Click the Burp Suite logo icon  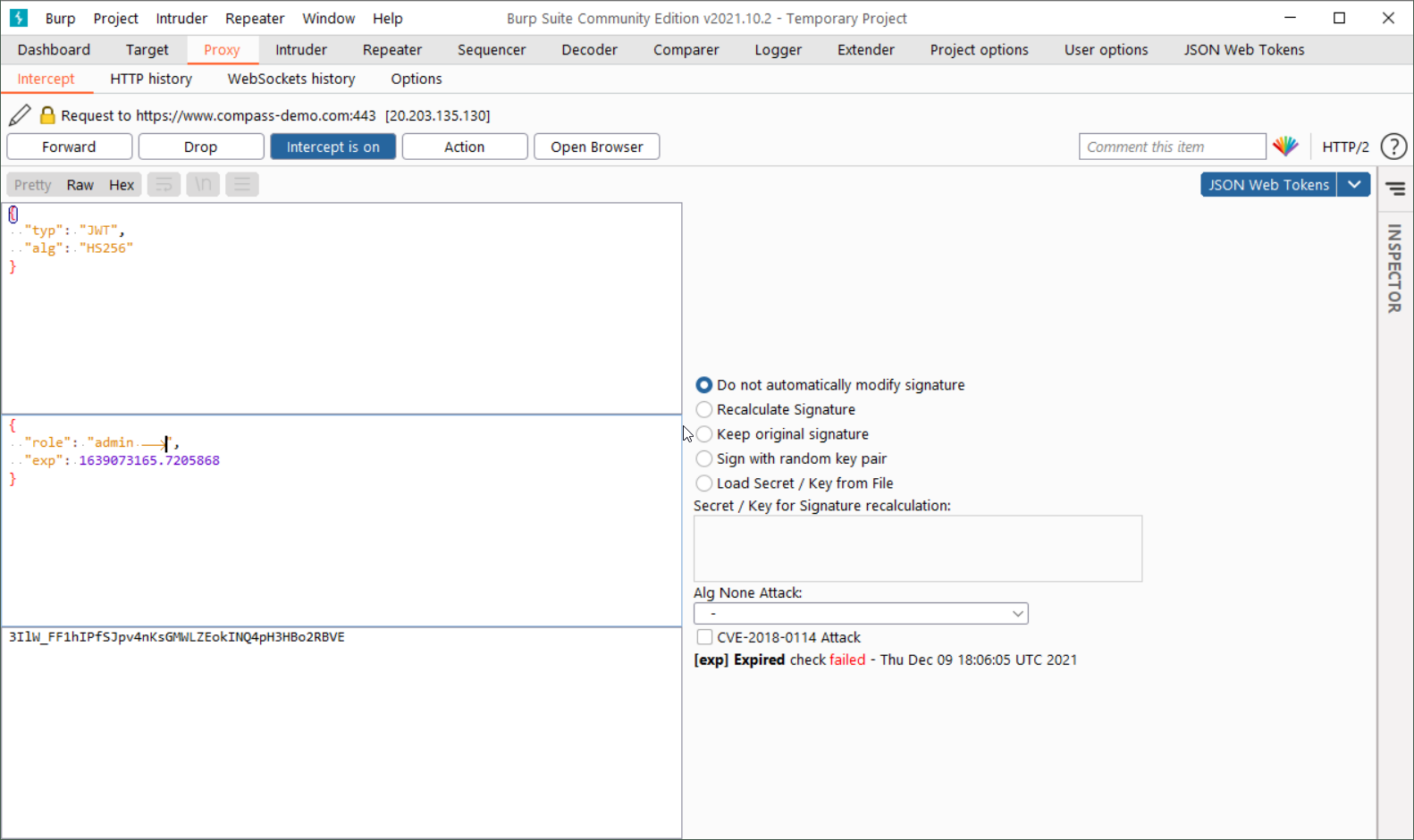coord(19,18)
